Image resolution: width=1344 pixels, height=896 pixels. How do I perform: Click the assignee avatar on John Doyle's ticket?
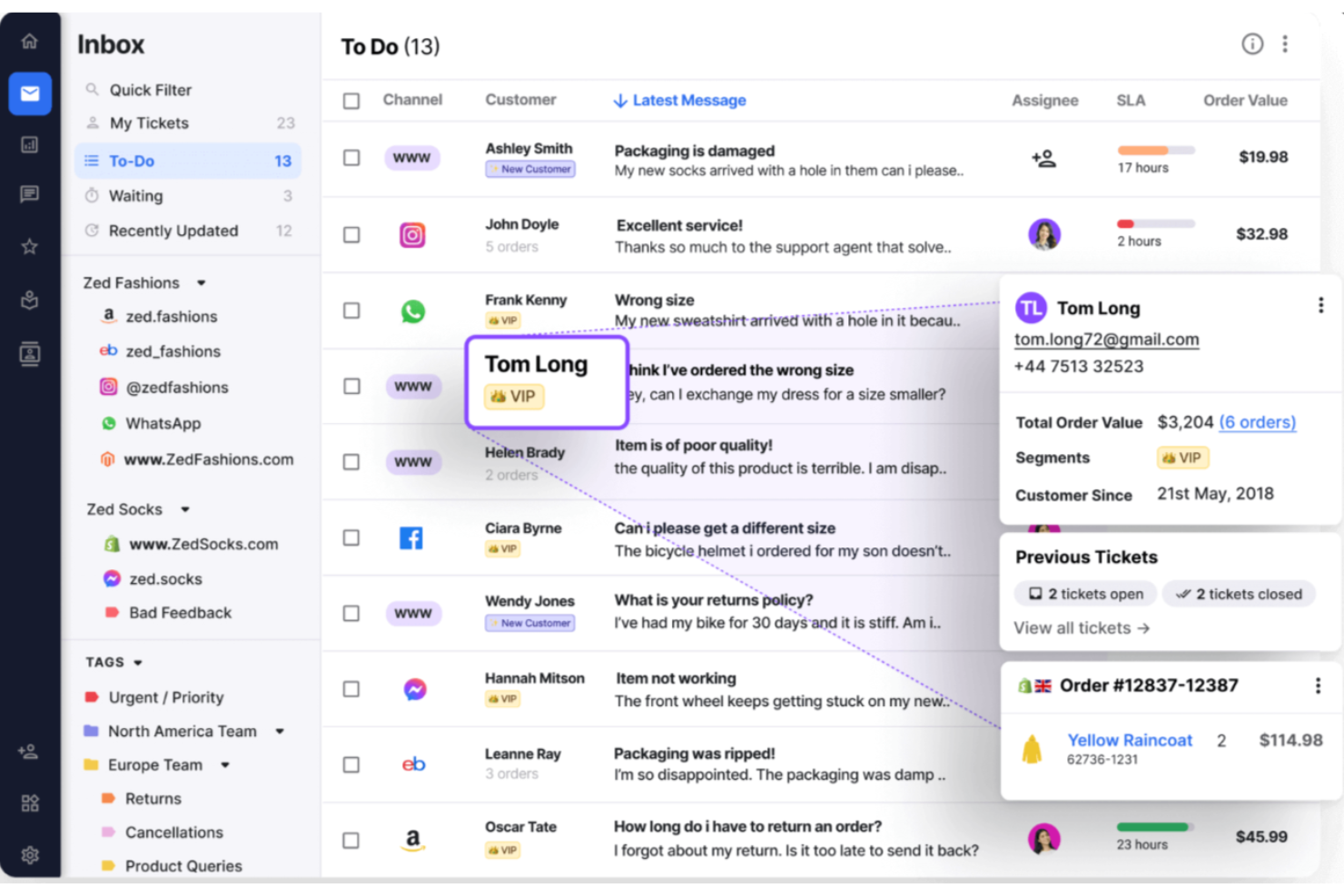1044,234
